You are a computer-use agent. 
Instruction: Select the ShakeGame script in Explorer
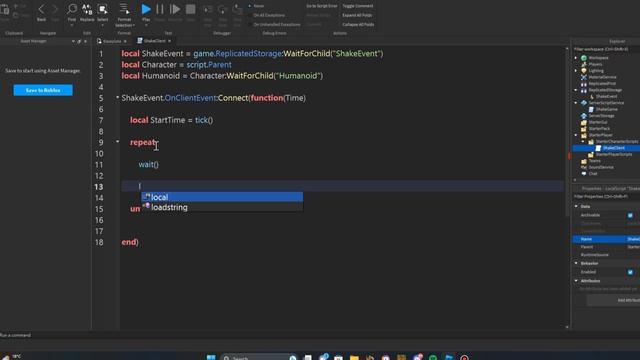click(x=607, y=109)
